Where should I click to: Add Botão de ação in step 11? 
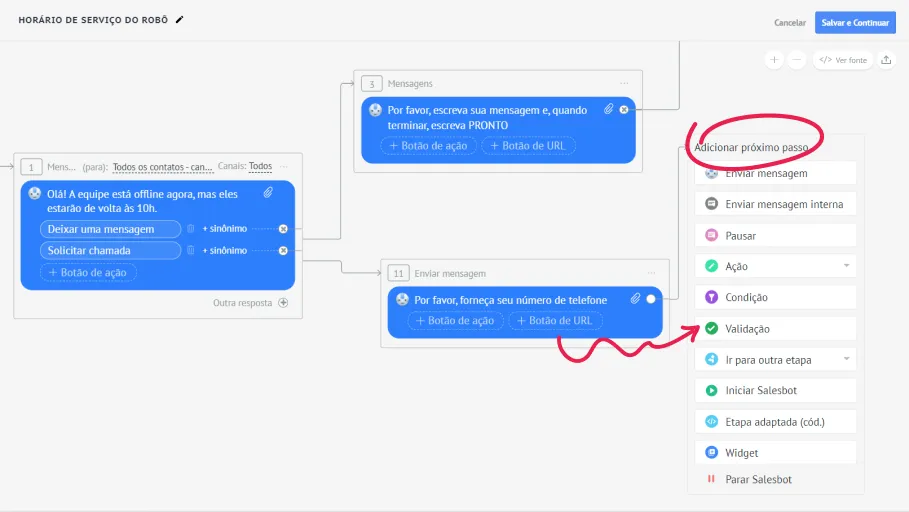pos(456,321)
